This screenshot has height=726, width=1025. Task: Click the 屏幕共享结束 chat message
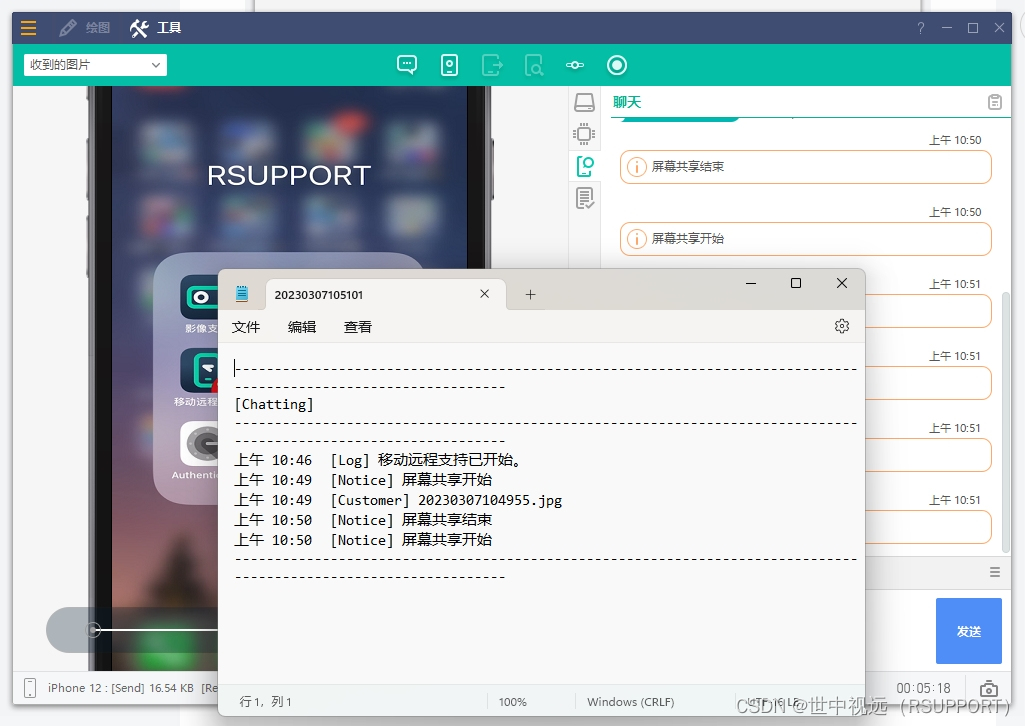805,167
